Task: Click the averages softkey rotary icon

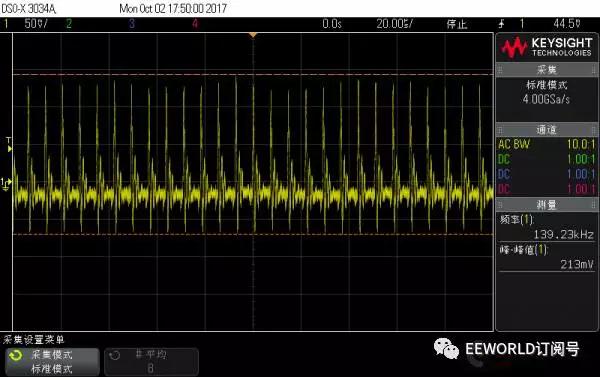Action: click(x=114, y=356)
